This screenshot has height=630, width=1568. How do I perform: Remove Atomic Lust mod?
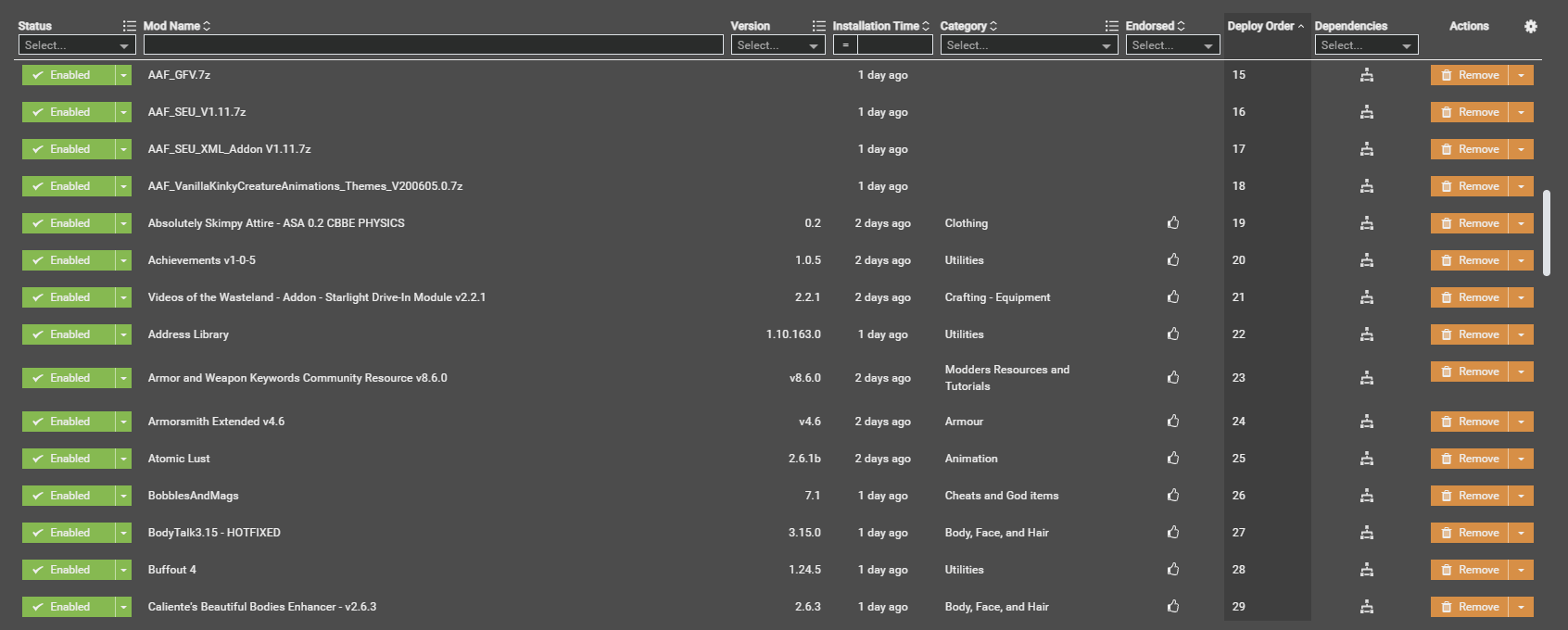[1470, 459]
